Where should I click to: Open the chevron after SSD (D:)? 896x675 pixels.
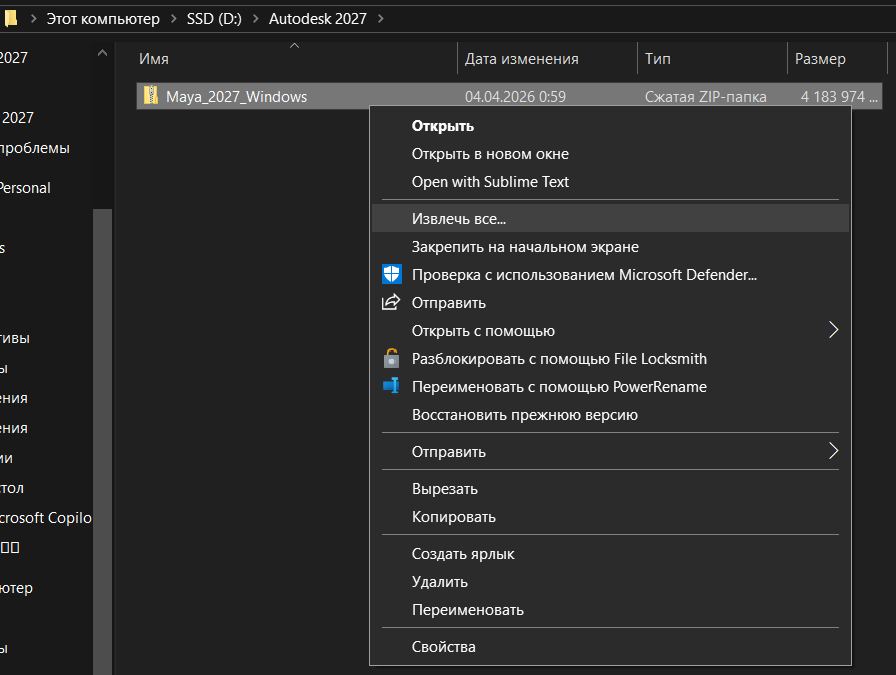[x=255, y=19]
